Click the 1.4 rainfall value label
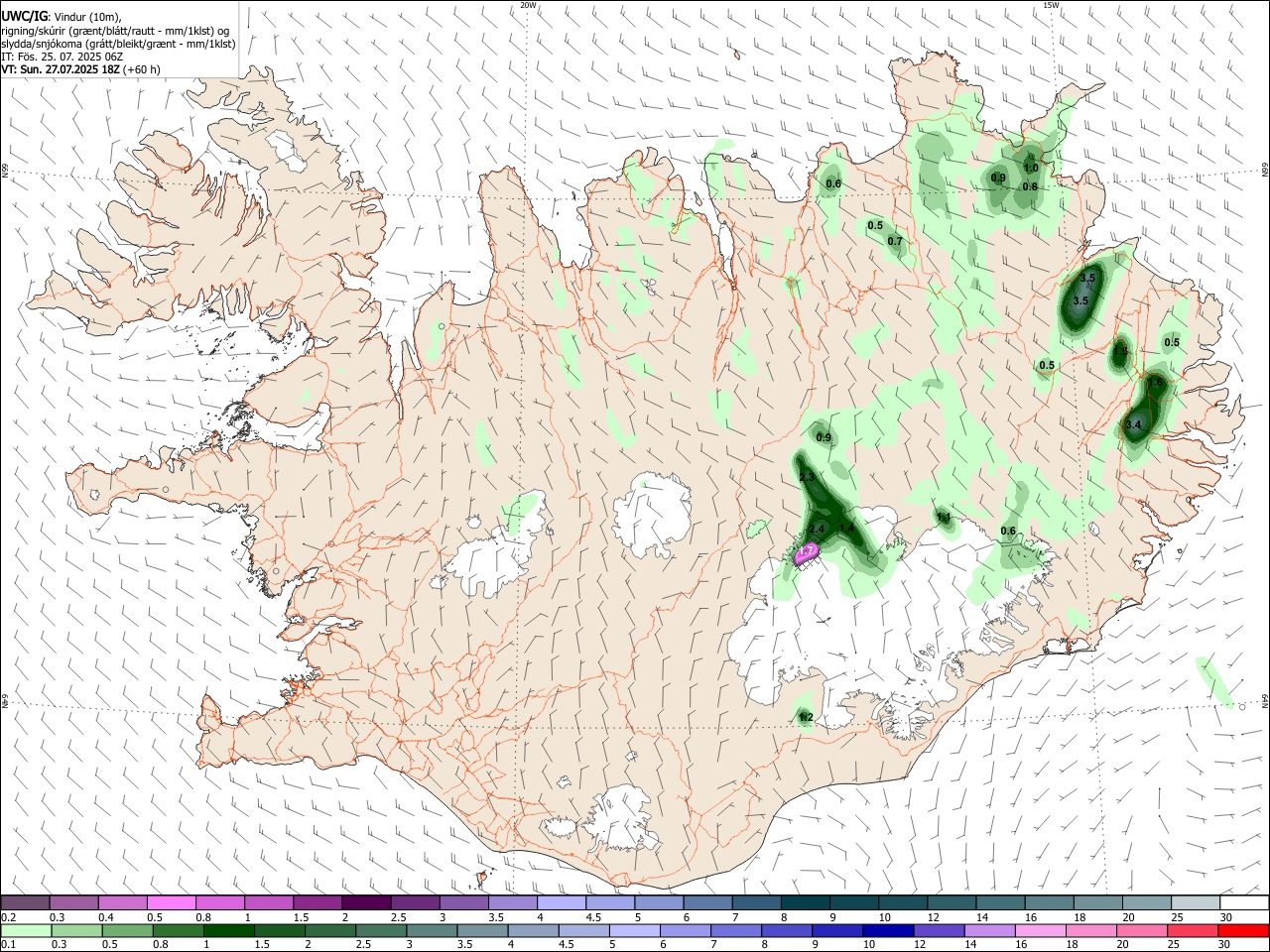Screen dimensions: 1270x952 tap(846, 529)
